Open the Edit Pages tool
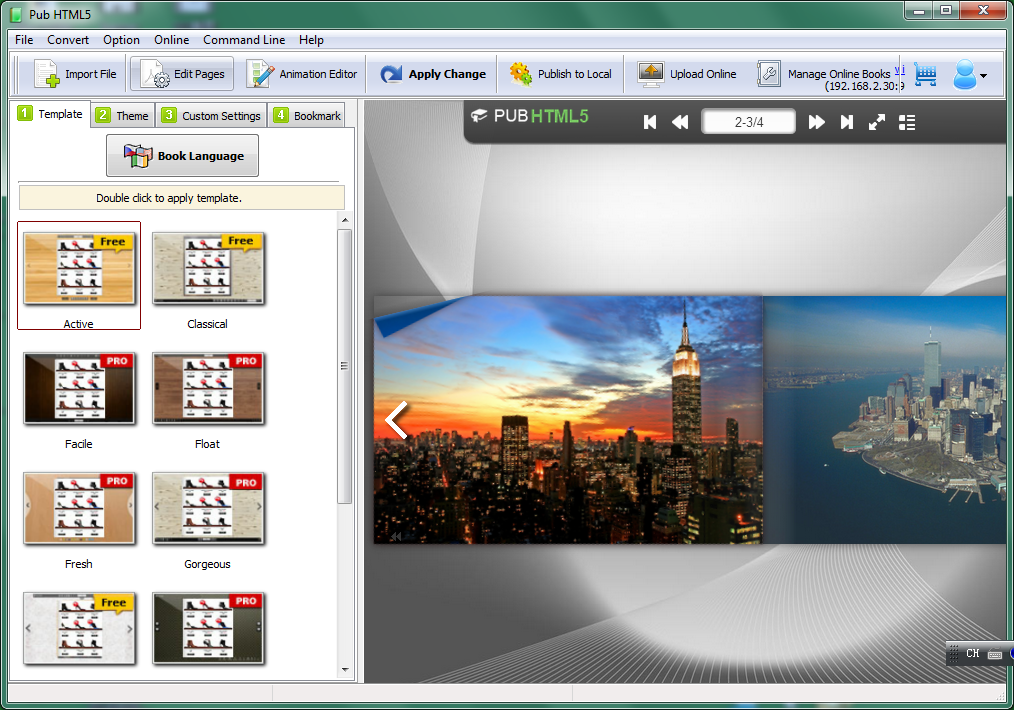Screen dimensions: 1014x710 click(x=182, y=74)
